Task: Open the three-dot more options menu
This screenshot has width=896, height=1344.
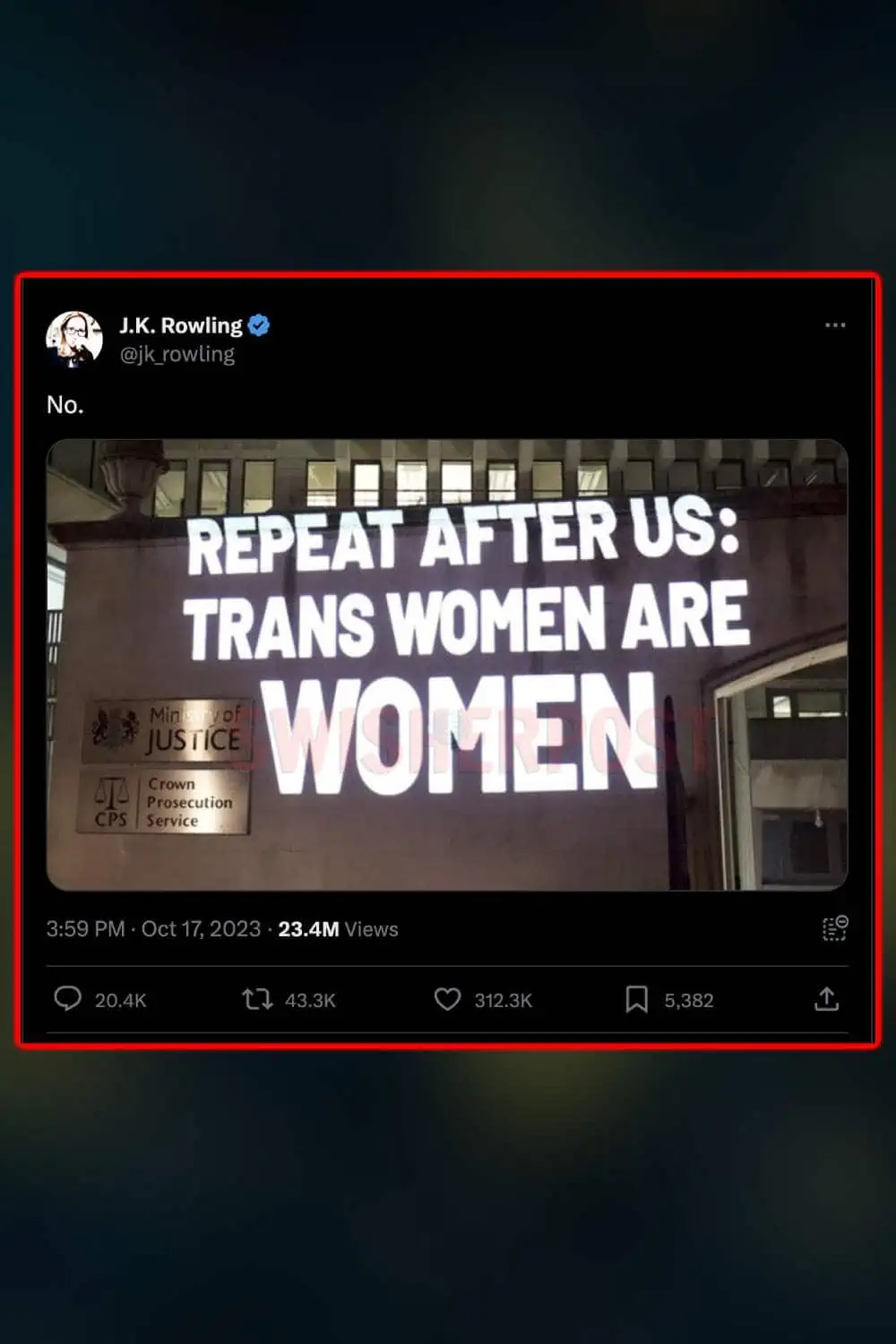Action: (x=835, y=325)
